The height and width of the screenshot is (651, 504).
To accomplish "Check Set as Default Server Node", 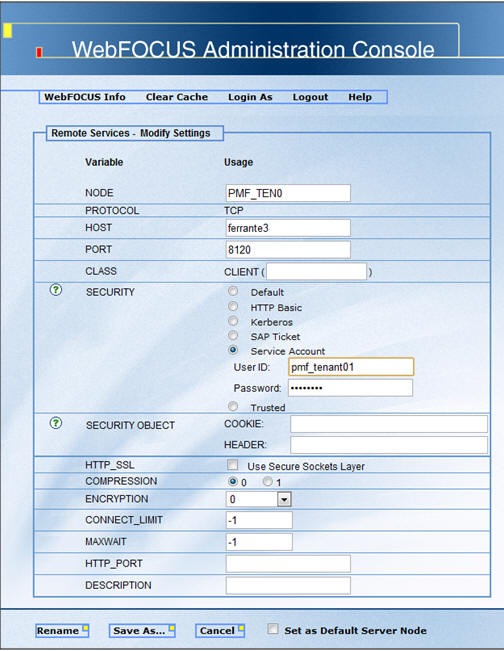I will pos(273,629).
